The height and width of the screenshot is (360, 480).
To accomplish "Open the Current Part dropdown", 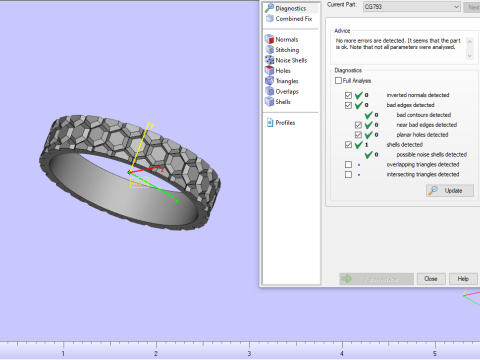I will click(x=412, y=7).
